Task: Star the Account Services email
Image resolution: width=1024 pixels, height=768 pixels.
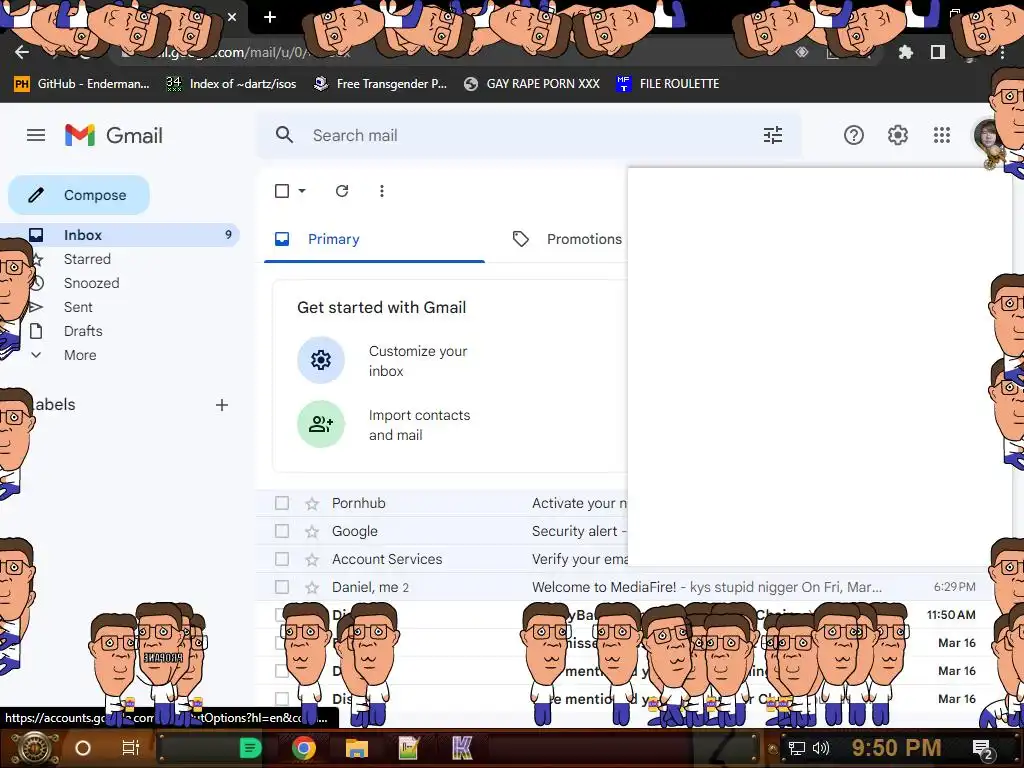Action: click(312, 560)
